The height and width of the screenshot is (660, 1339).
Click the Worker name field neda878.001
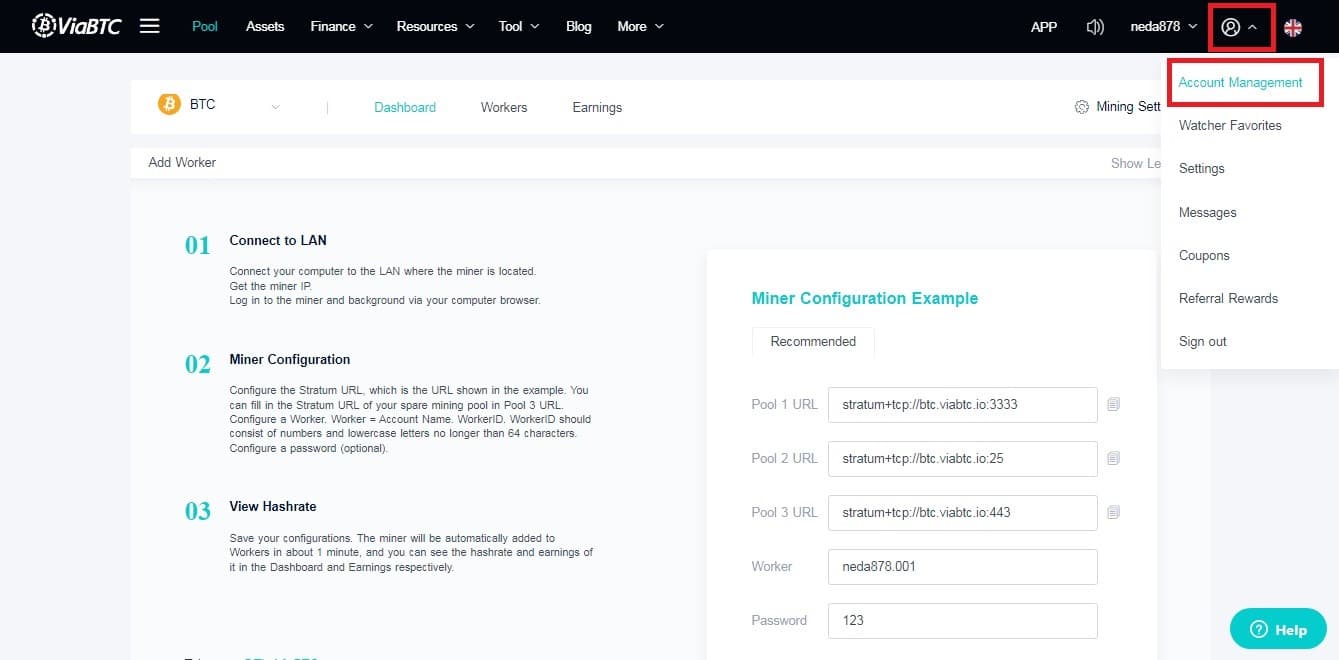pos(963,566)
